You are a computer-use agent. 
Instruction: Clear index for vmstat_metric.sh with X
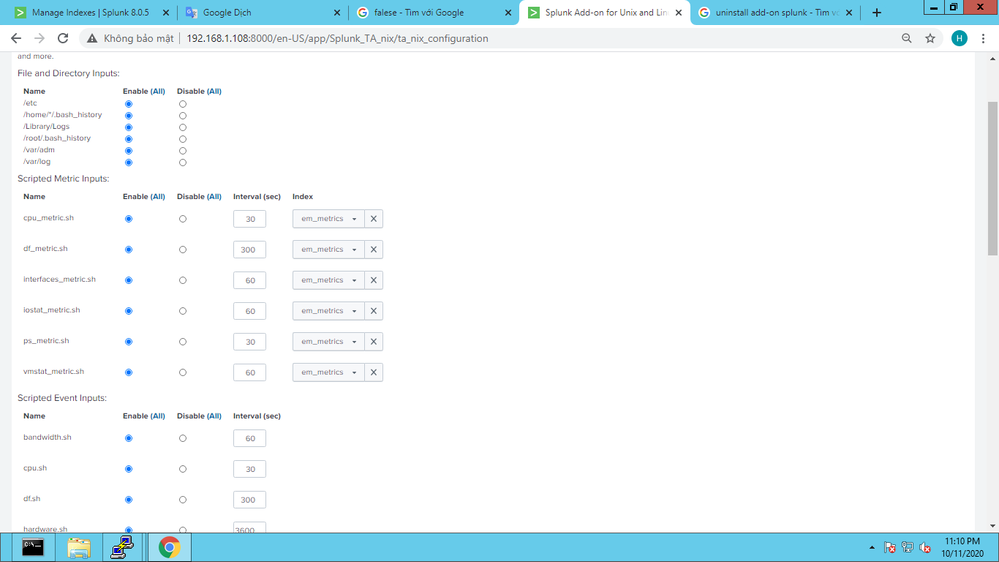(374, 372)
